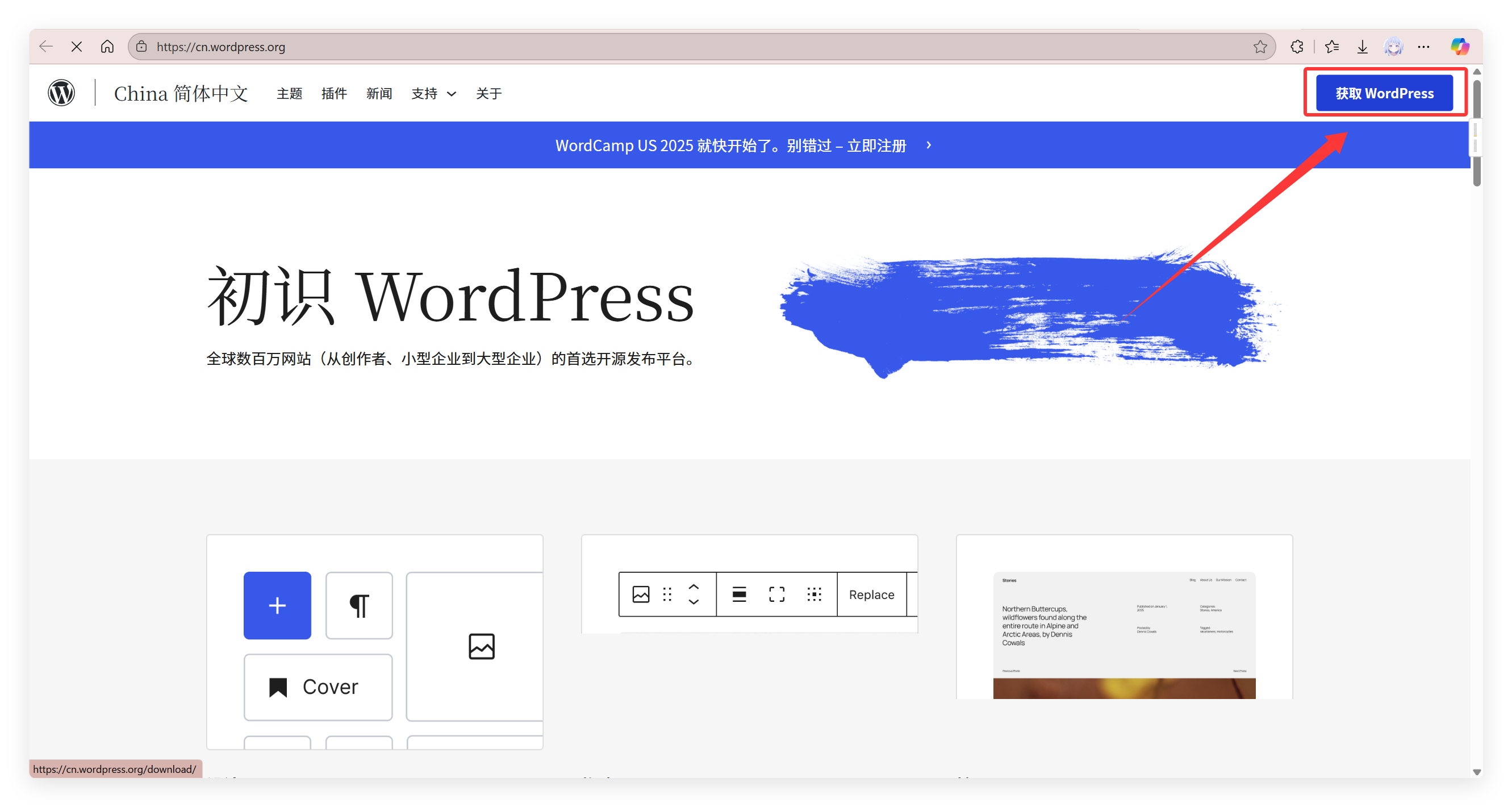Image resolution: width=1512 pixels, height=807 pixels.
Task: Open the 关于 menu item
Action: click(x=488, y=93)
